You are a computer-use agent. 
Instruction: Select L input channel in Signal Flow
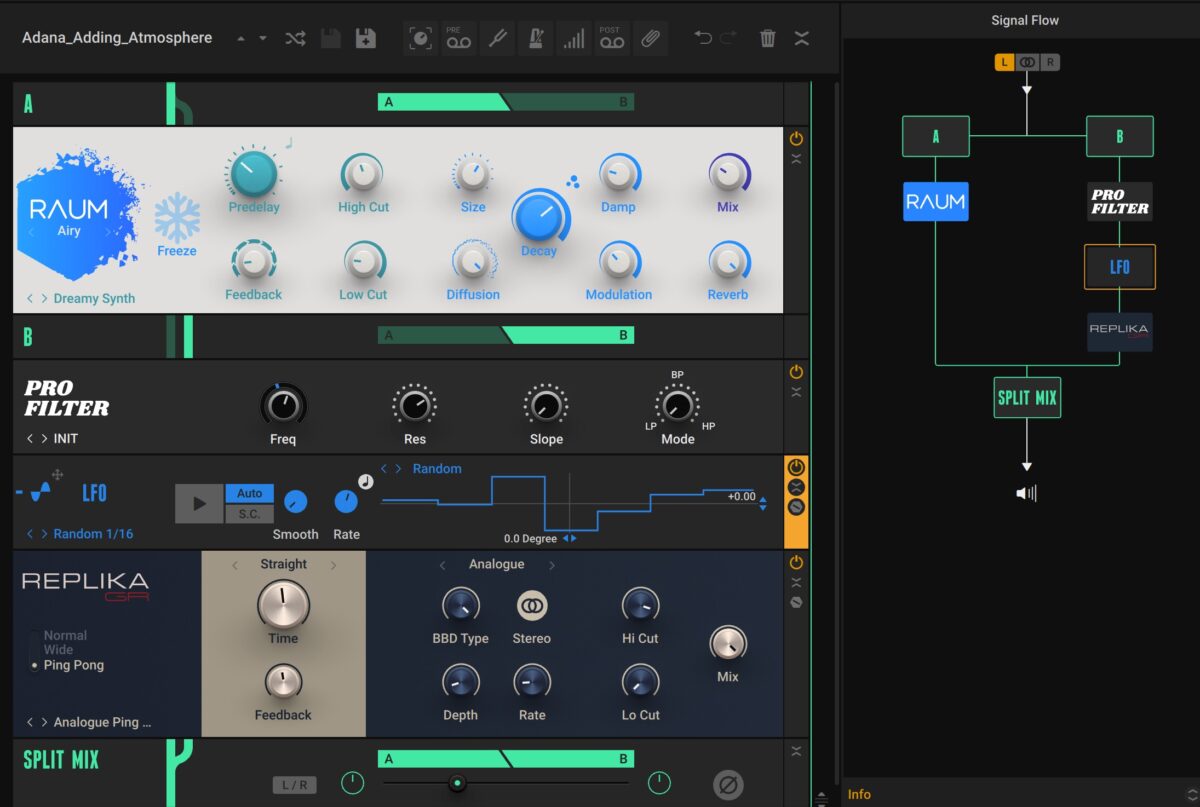point(1005,62)
